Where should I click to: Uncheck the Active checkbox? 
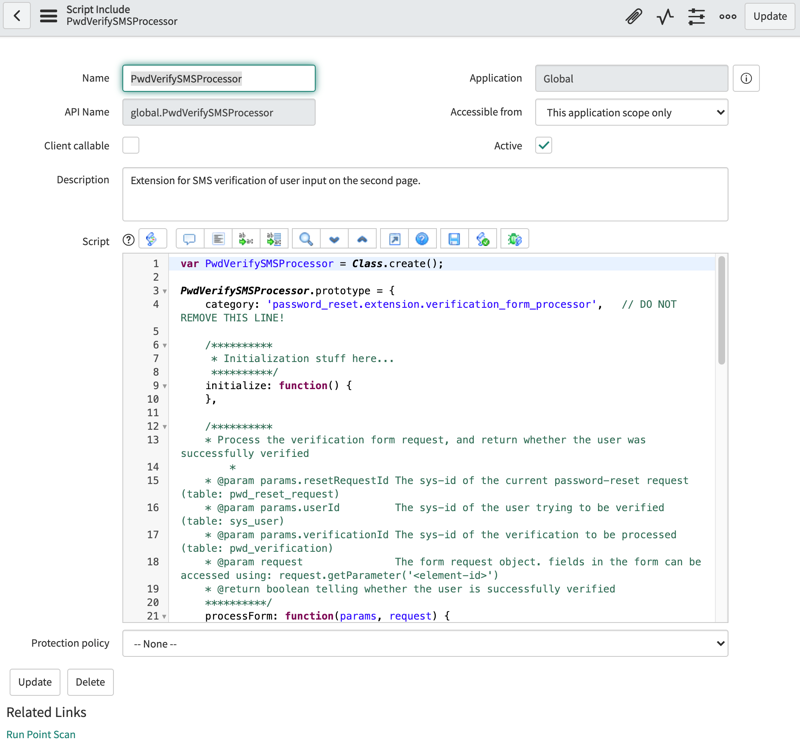[x=543, y=145]
